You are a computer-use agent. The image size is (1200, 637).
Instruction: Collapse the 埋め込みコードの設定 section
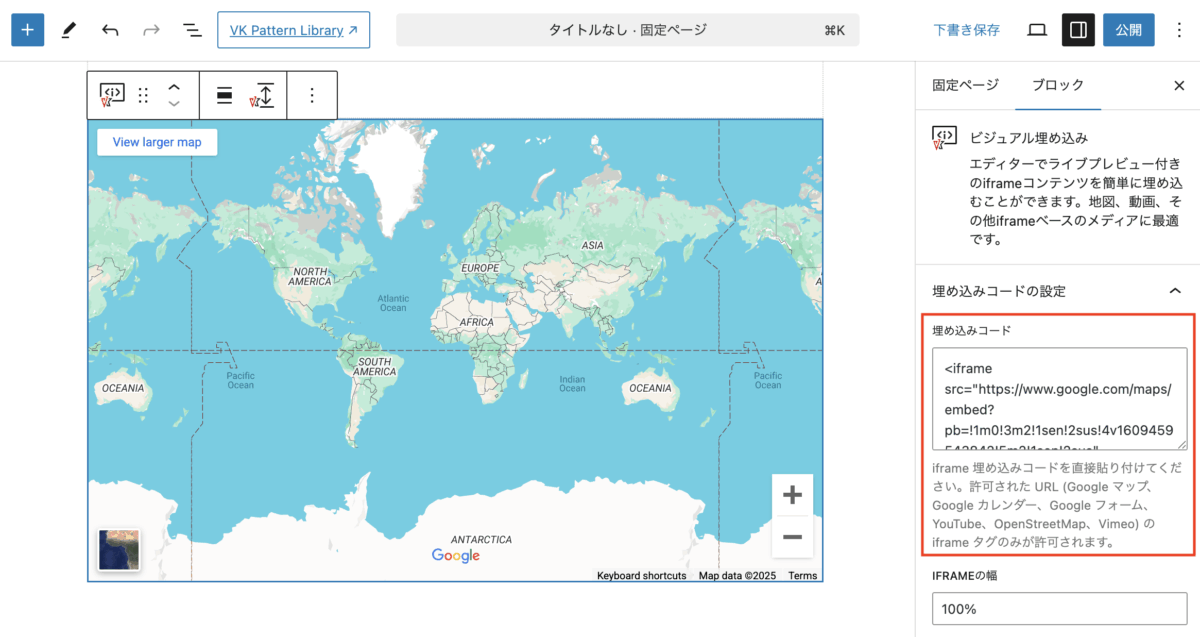1175,291
